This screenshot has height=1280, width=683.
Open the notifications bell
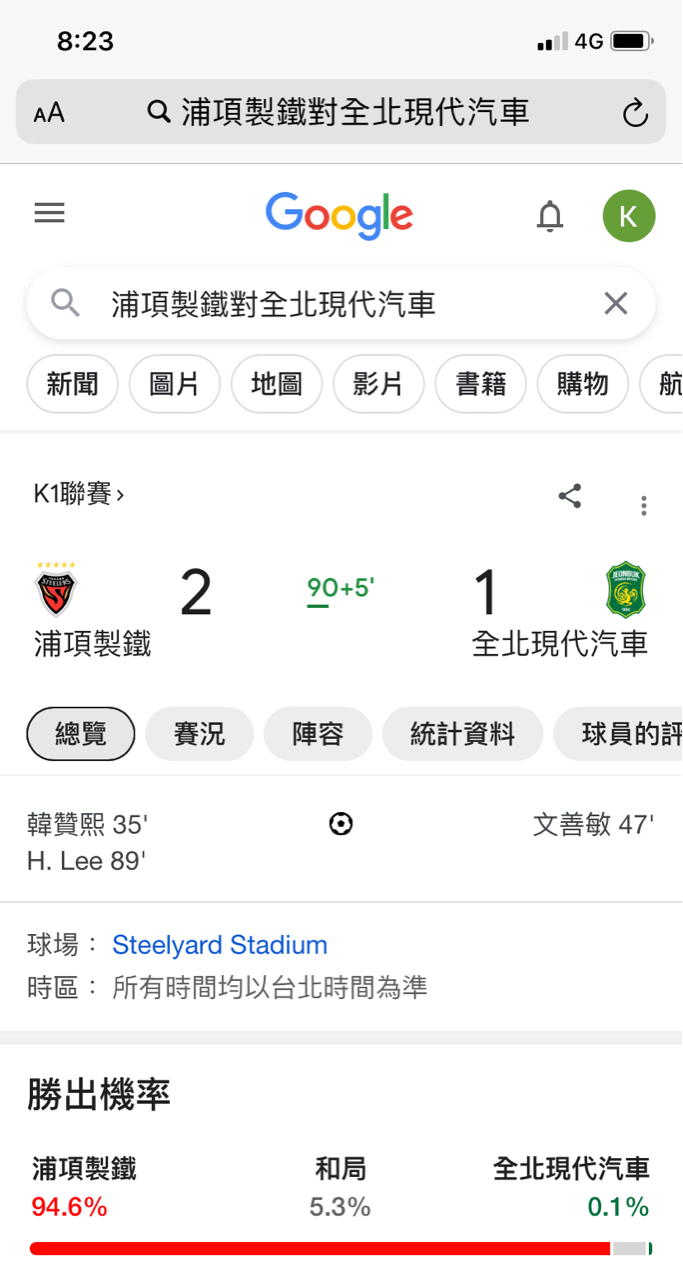550,215
